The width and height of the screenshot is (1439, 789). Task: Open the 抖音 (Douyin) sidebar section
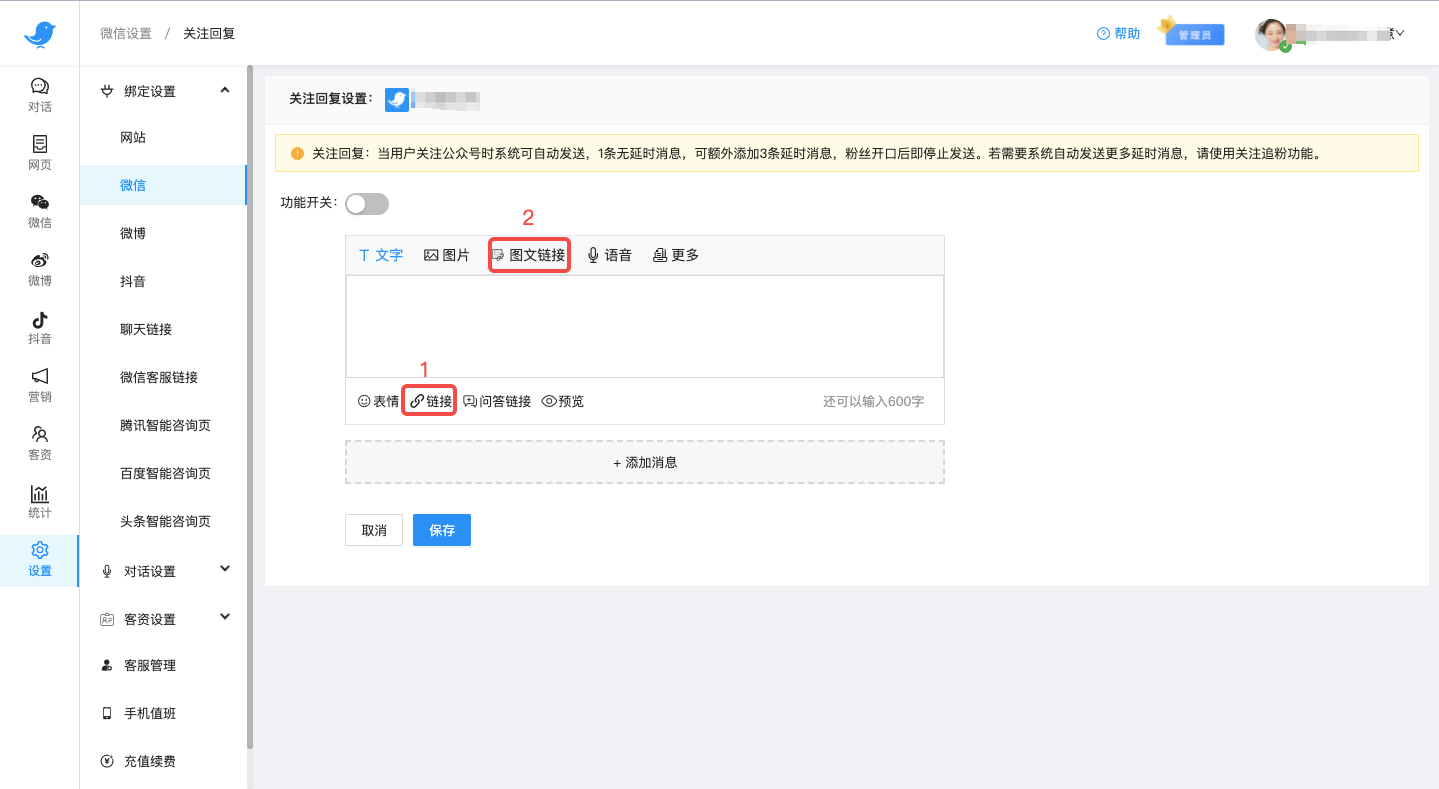(39, 327)
